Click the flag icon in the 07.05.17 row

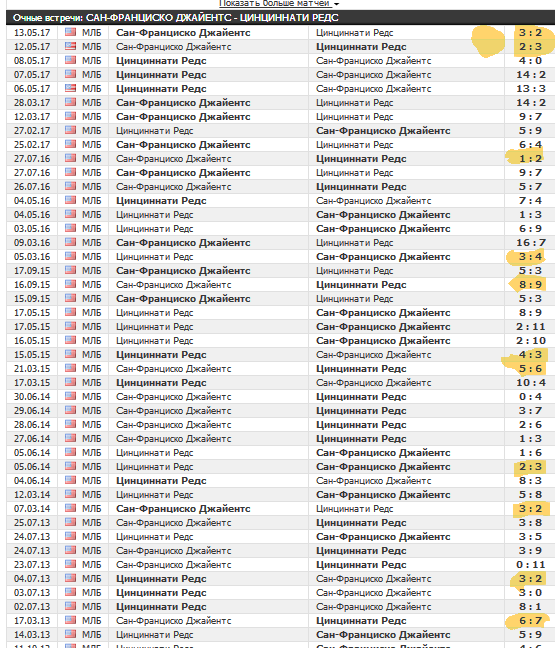71,74
